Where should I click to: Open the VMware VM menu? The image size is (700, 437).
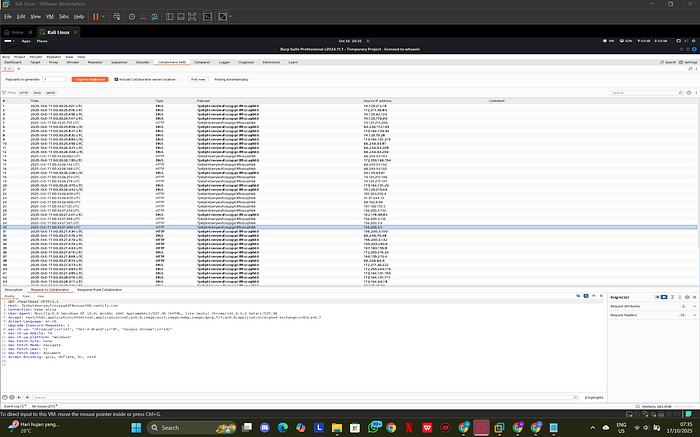tap(50, 17)
